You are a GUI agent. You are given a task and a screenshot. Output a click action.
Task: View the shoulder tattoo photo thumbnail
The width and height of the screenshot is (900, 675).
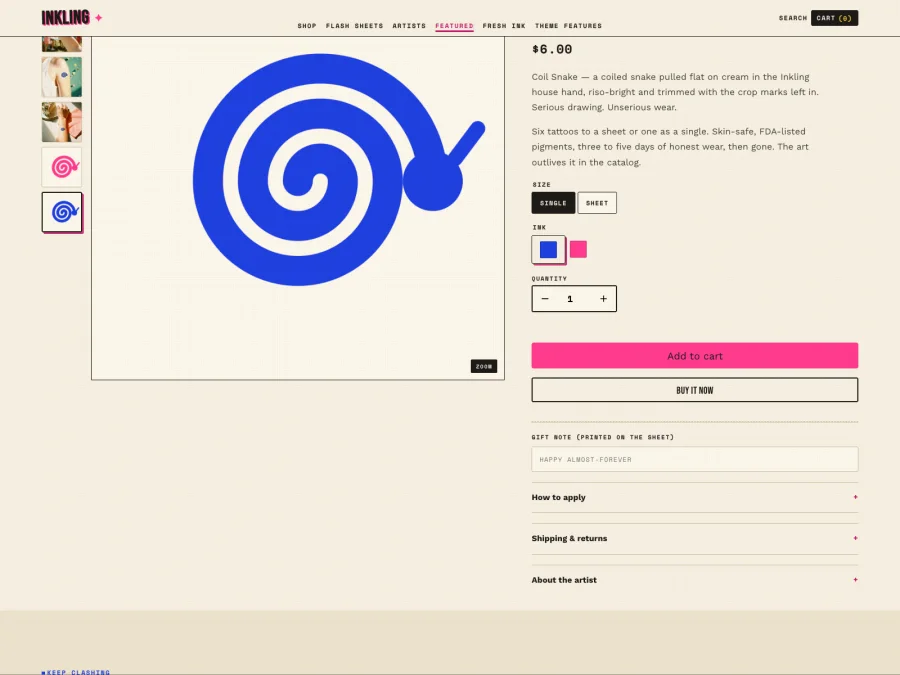(x=62, y=77)
